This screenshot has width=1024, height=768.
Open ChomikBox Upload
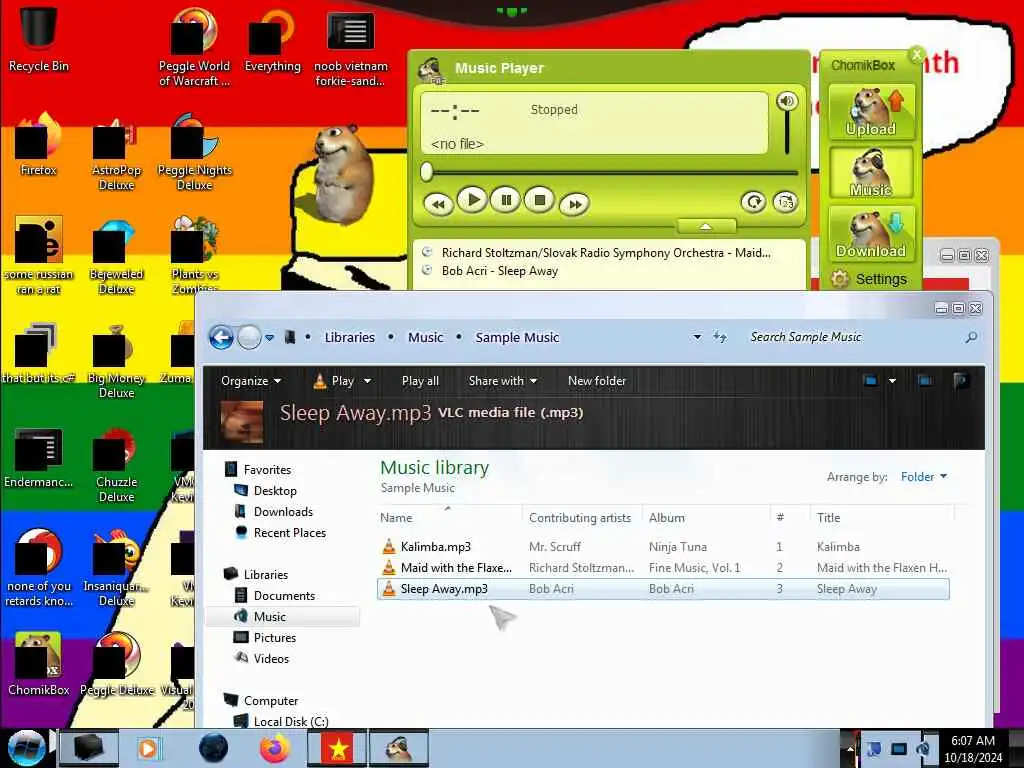tap(871, 112)
